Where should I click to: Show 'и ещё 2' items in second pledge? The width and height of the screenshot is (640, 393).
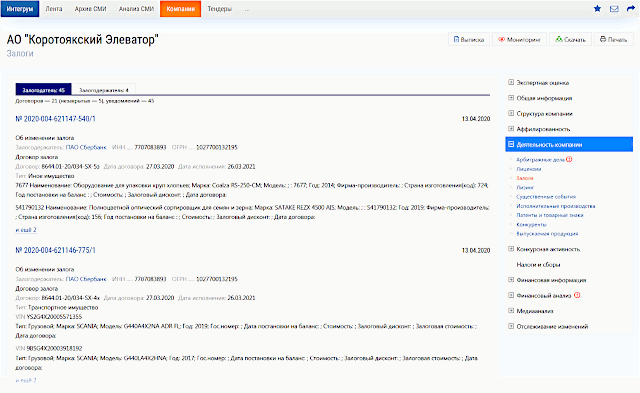26,380
